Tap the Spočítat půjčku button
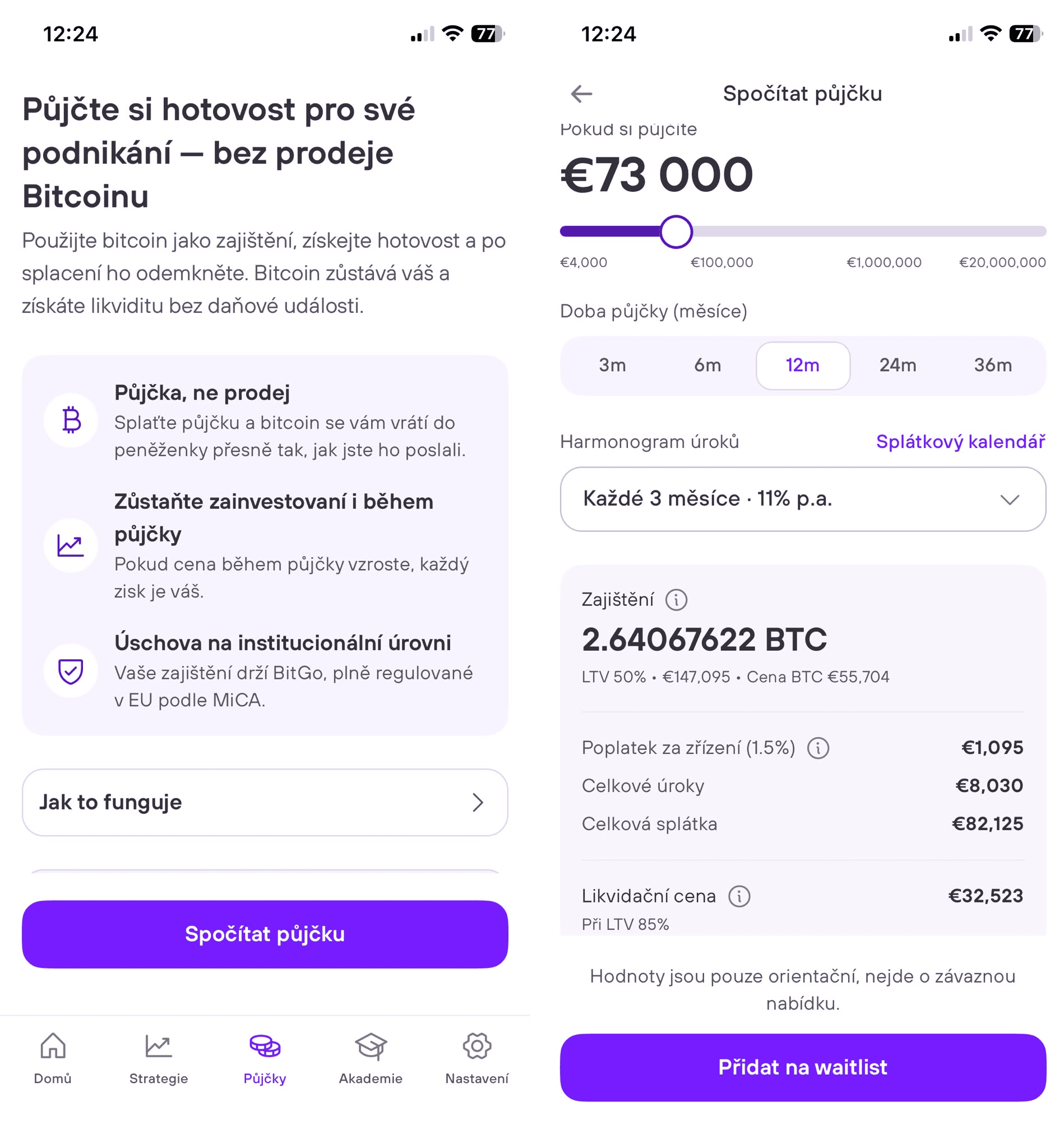 tap(265, 934)
